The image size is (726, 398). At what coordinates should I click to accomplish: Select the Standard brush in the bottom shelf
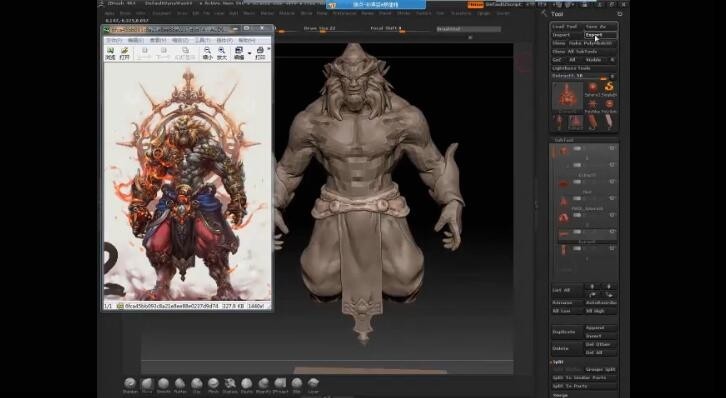130,384
